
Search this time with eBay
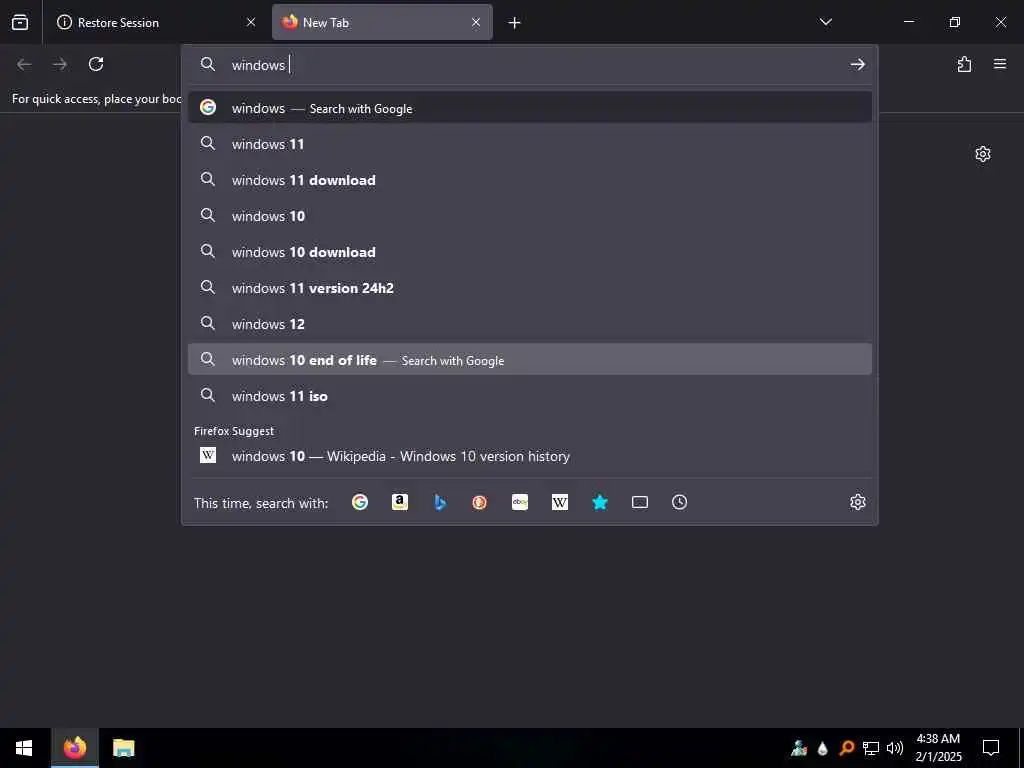coord(520,502)
